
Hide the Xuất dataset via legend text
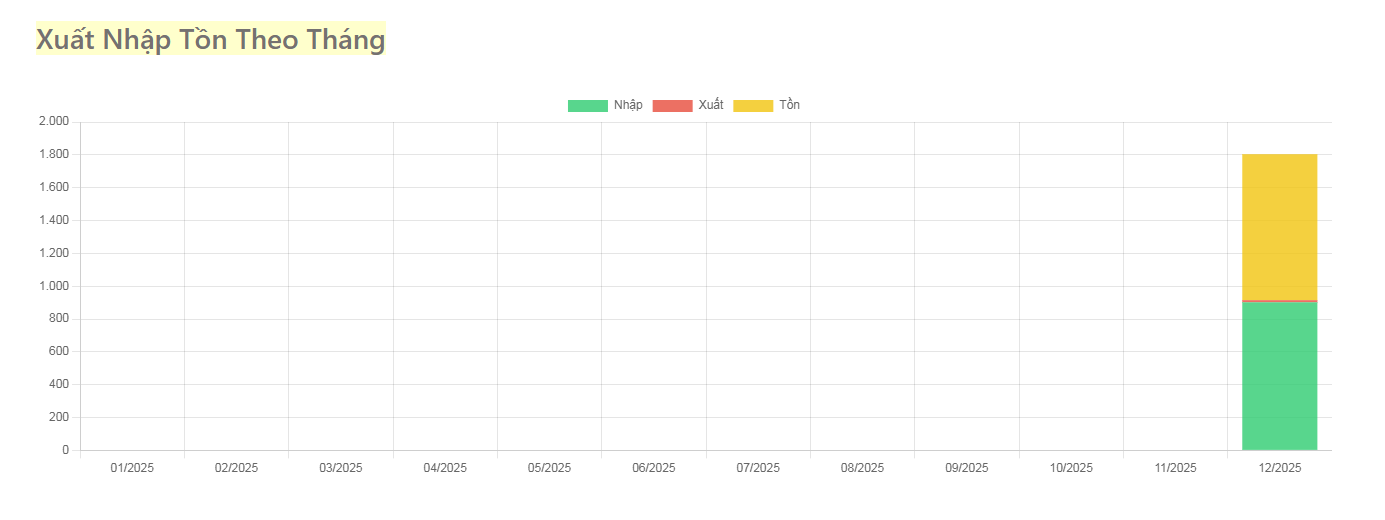pos(711,105)
